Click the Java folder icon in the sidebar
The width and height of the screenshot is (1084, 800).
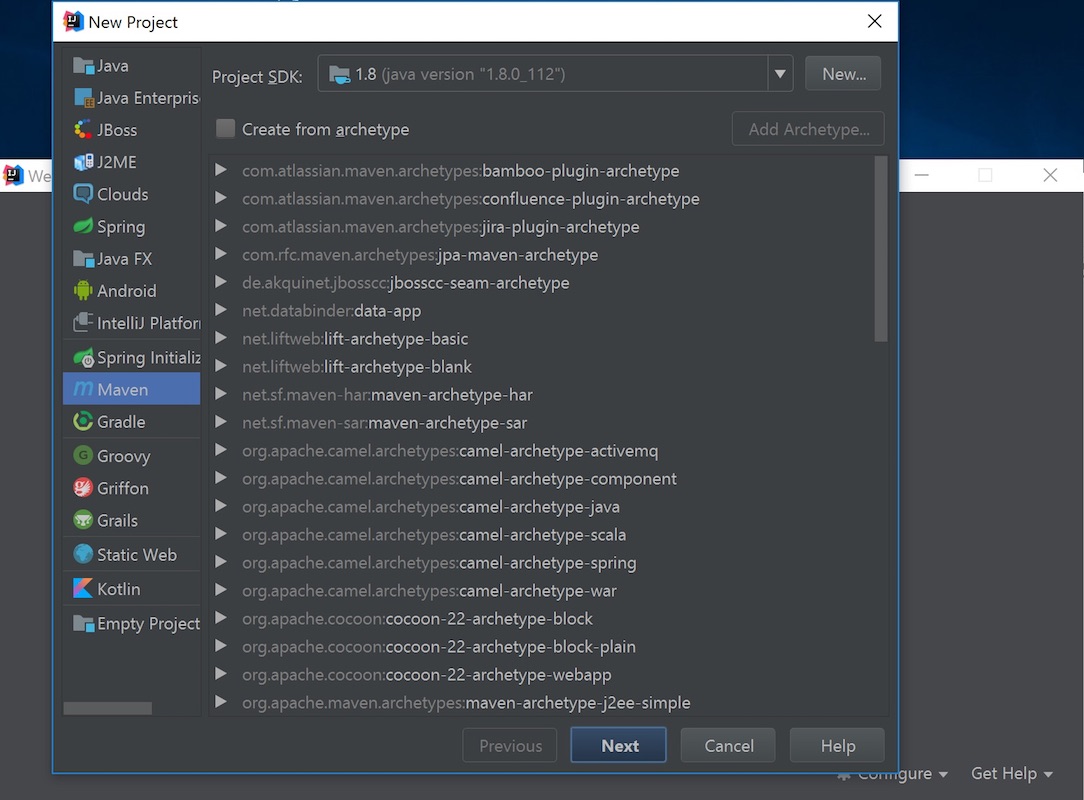(83, 66)
